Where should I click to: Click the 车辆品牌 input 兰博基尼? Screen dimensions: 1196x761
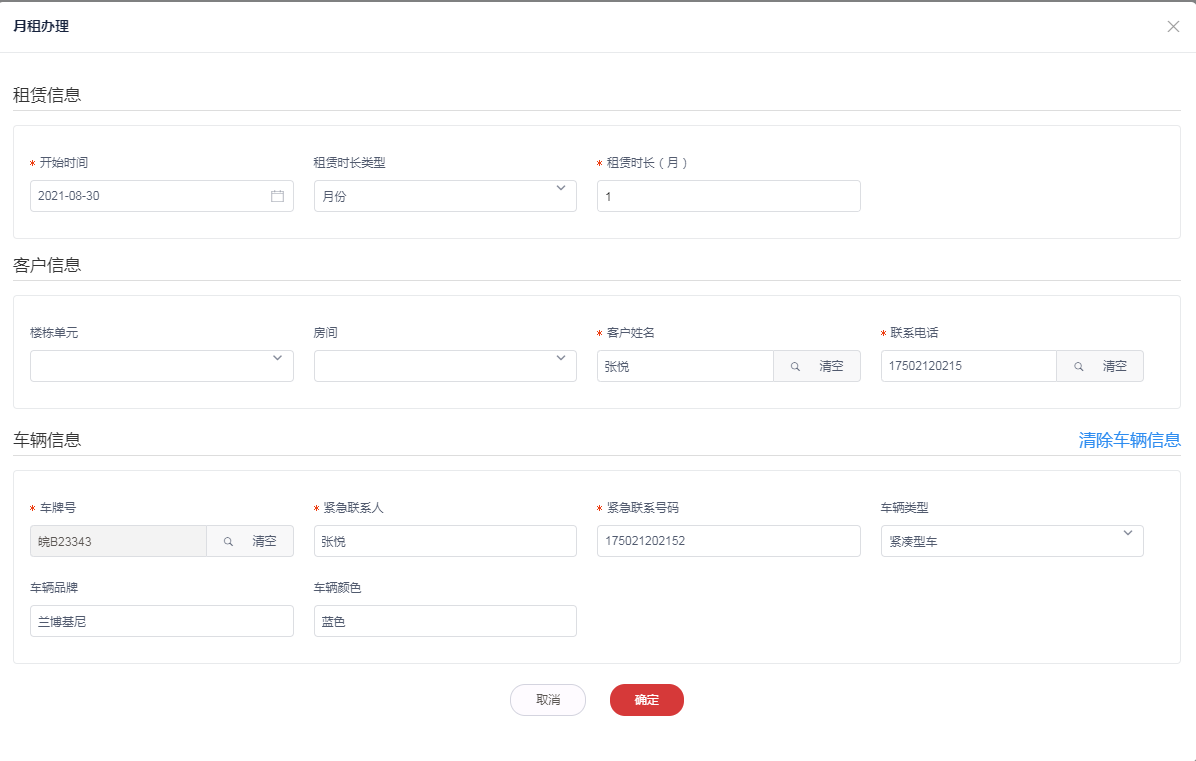162,621
